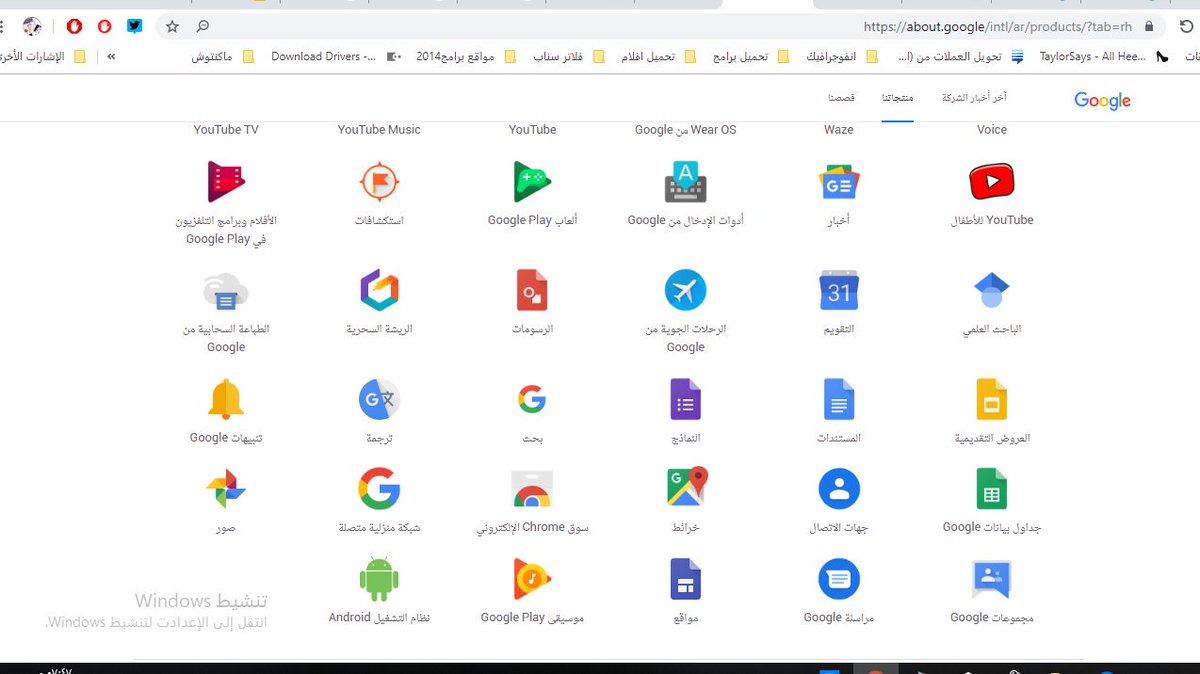1200x674 pixels.
Task: Expand the bookmarks overflow chevron
Action: [111, 57]
